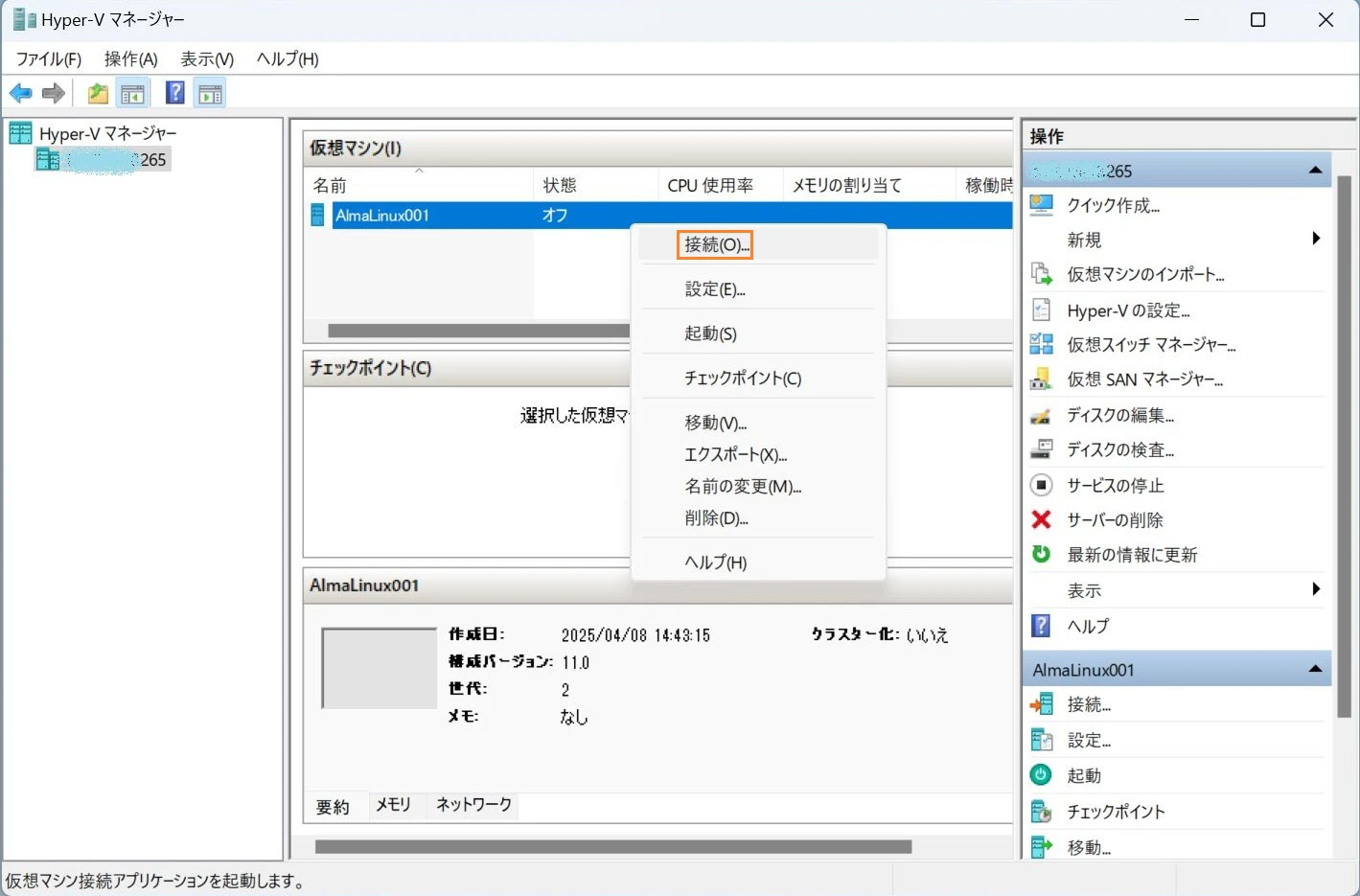1360x896 pixels.
Task: Open the 操作(A) menu in menu bar
Action: [x=130, y=58]
